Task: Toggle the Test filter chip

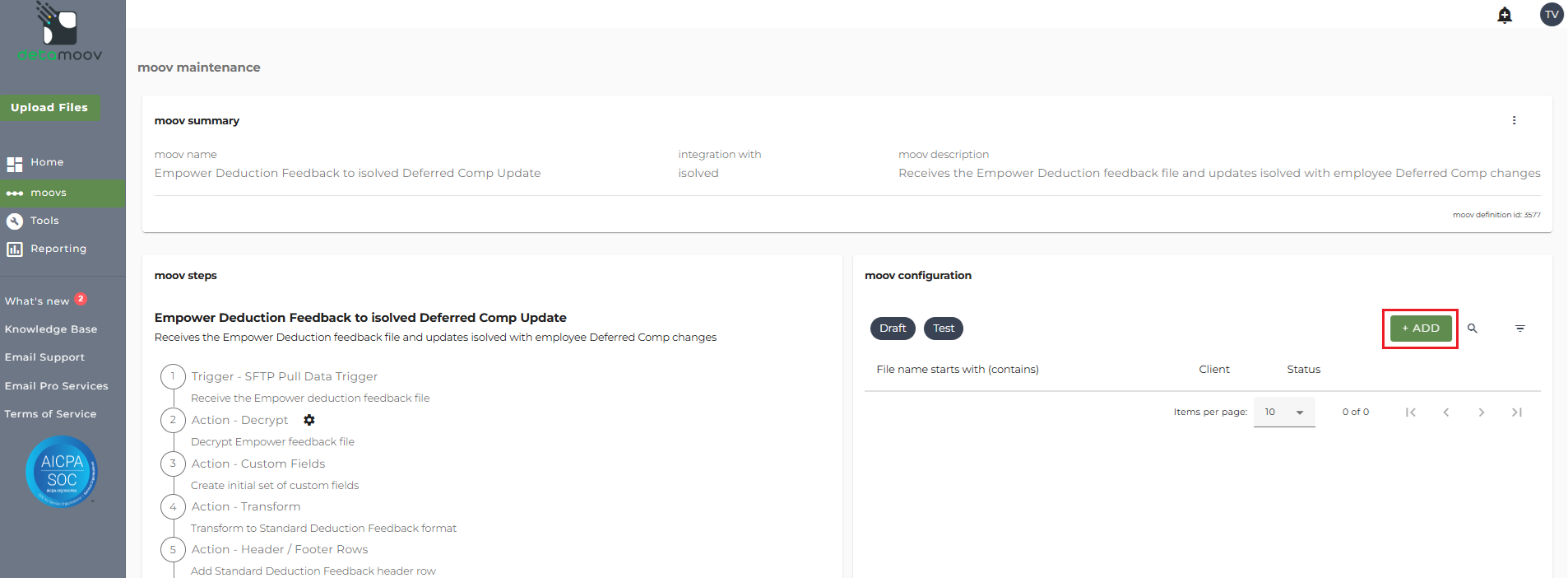Action: [x=944, y=329]
